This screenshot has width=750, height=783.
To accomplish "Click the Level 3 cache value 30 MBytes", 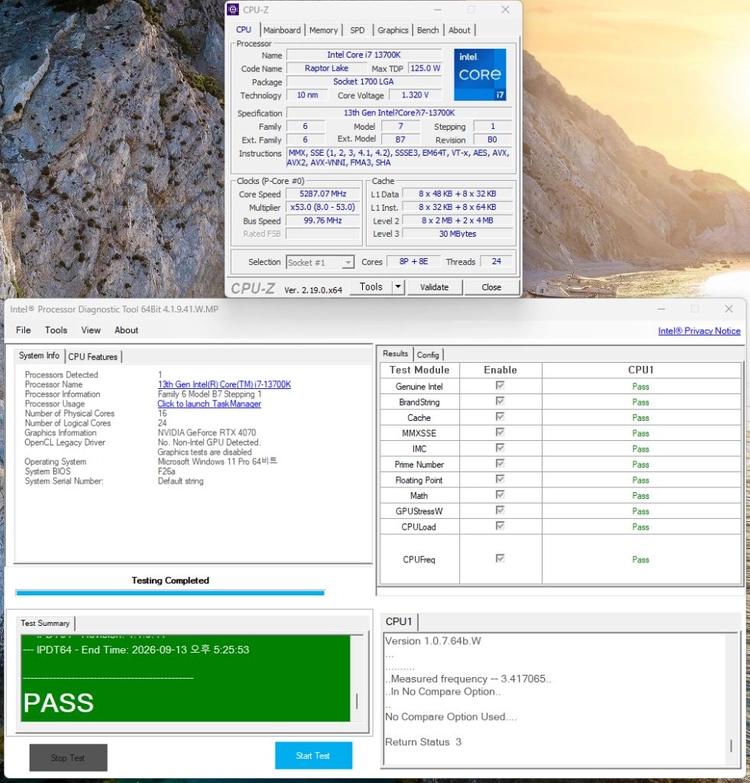I will [457, 234].
